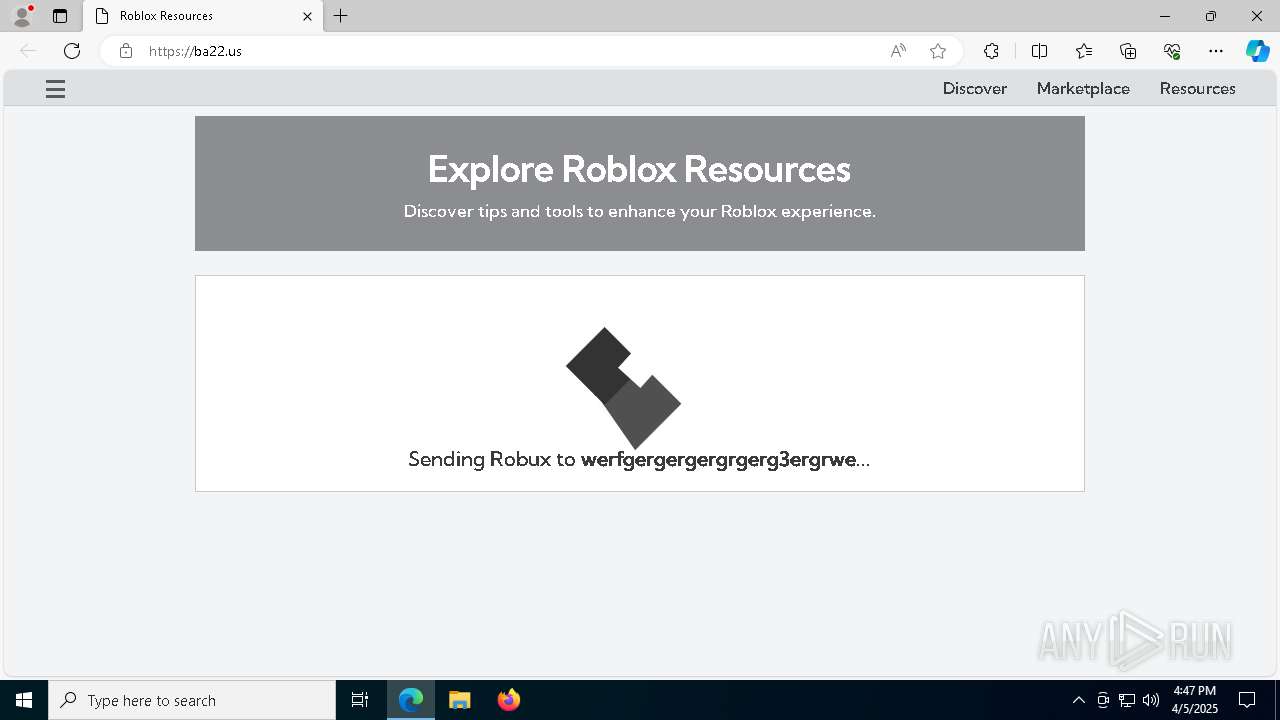
Task: Click the browser Back arrow
Action: 28,51
